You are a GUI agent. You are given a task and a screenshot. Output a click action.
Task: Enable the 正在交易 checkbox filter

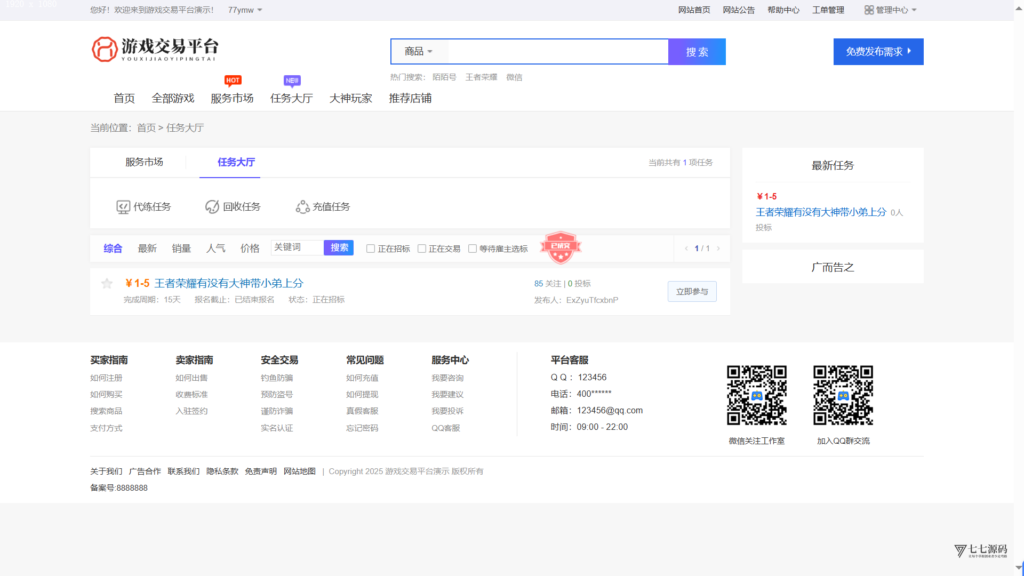pos(422,248)
